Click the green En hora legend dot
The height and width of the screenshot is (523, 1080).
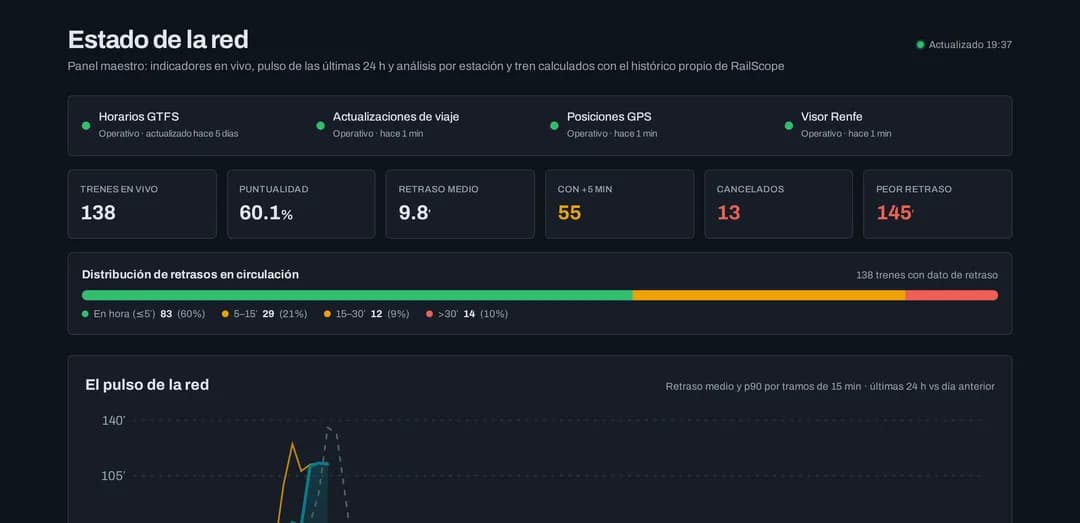tap(85, 314)
